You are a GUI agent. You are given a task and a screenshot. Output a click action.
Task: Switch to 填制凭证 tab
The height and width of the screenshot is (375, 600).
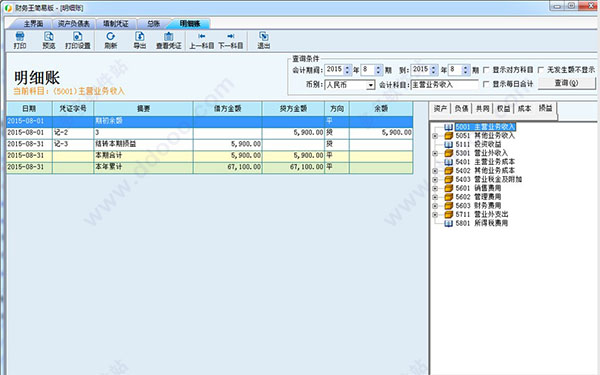(116, 24)
